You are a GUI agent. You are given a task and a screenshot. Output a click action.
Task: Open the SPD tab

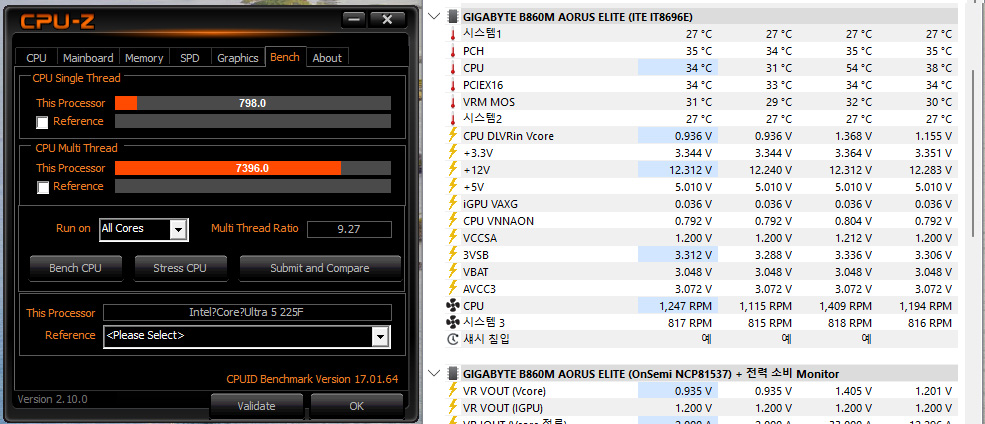click(190, 58)
